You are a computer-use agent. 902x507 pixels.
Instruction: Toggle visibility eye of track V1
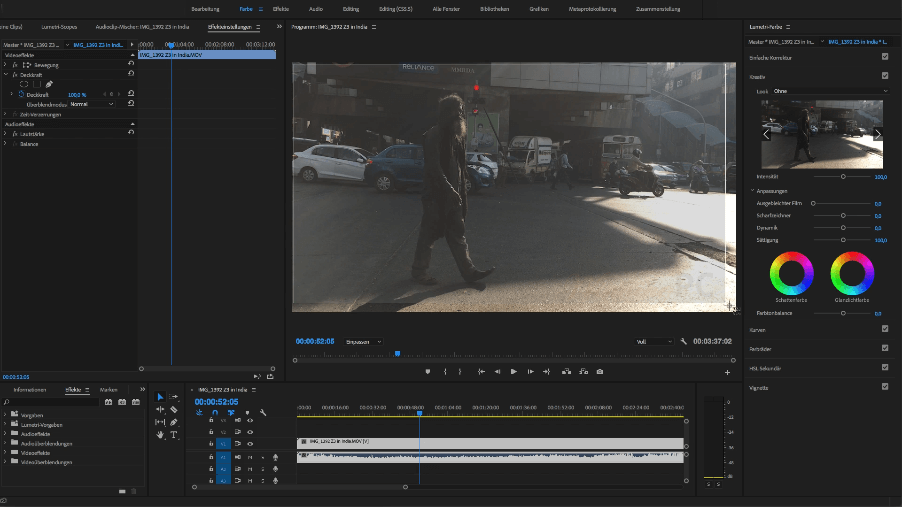(250, 444)
